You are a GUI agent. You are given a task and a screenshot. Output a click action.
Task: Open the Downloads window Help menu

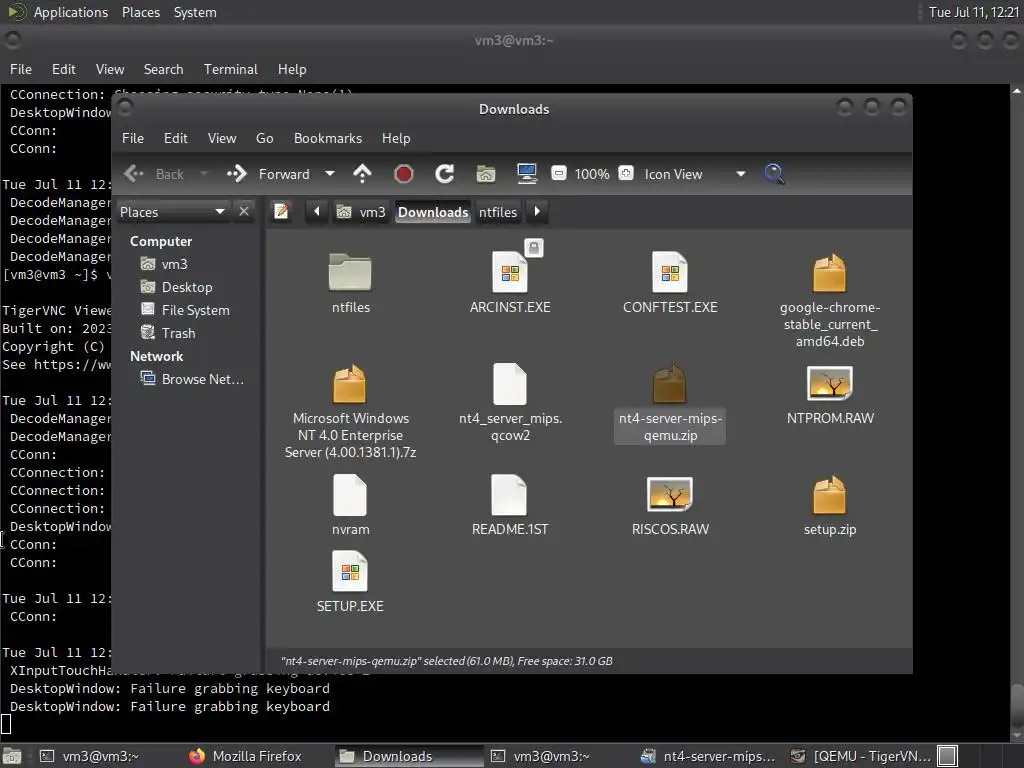click(396, 138)
